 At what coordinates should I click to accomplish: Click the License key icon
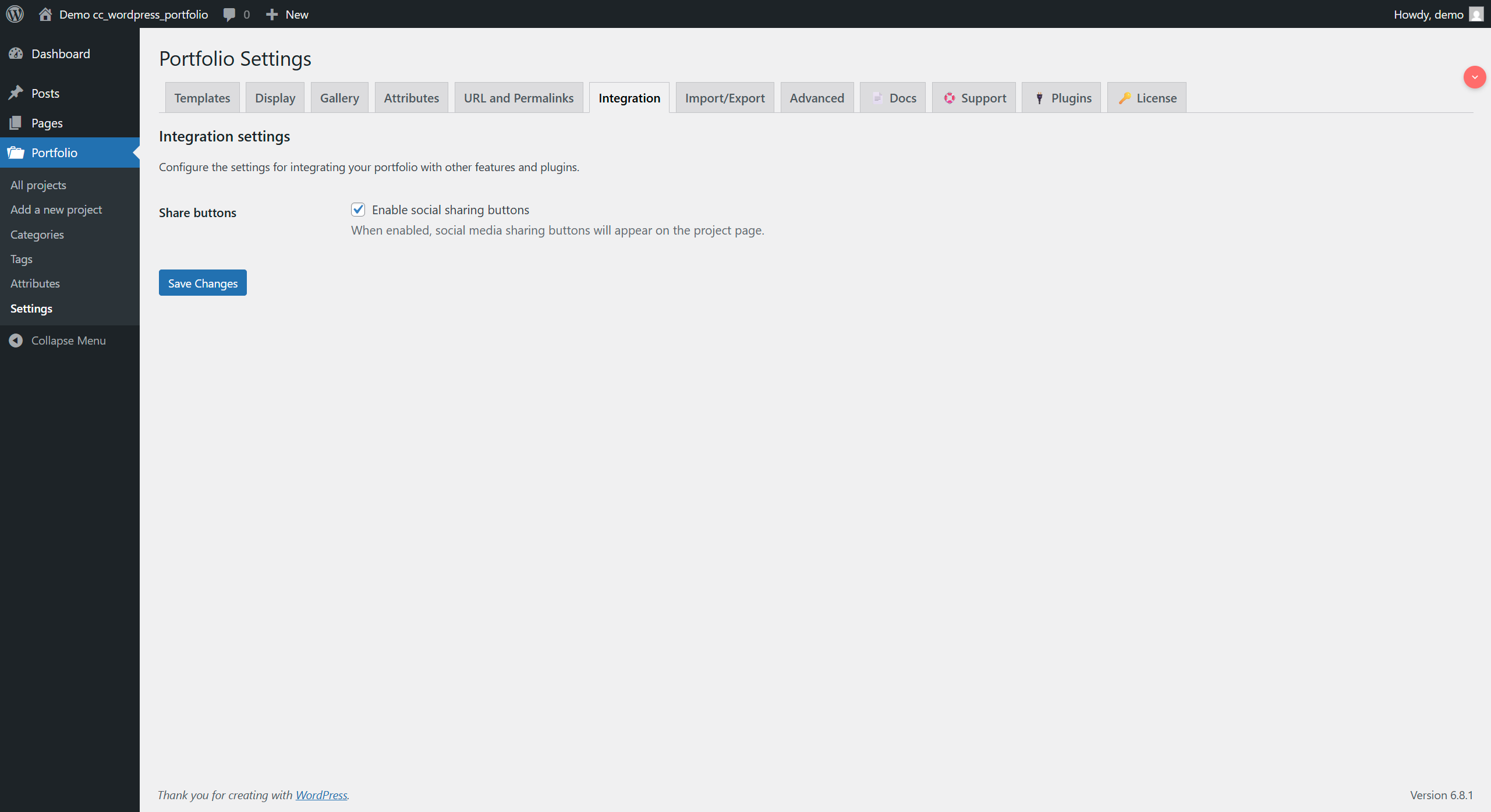pos(1125,98)
